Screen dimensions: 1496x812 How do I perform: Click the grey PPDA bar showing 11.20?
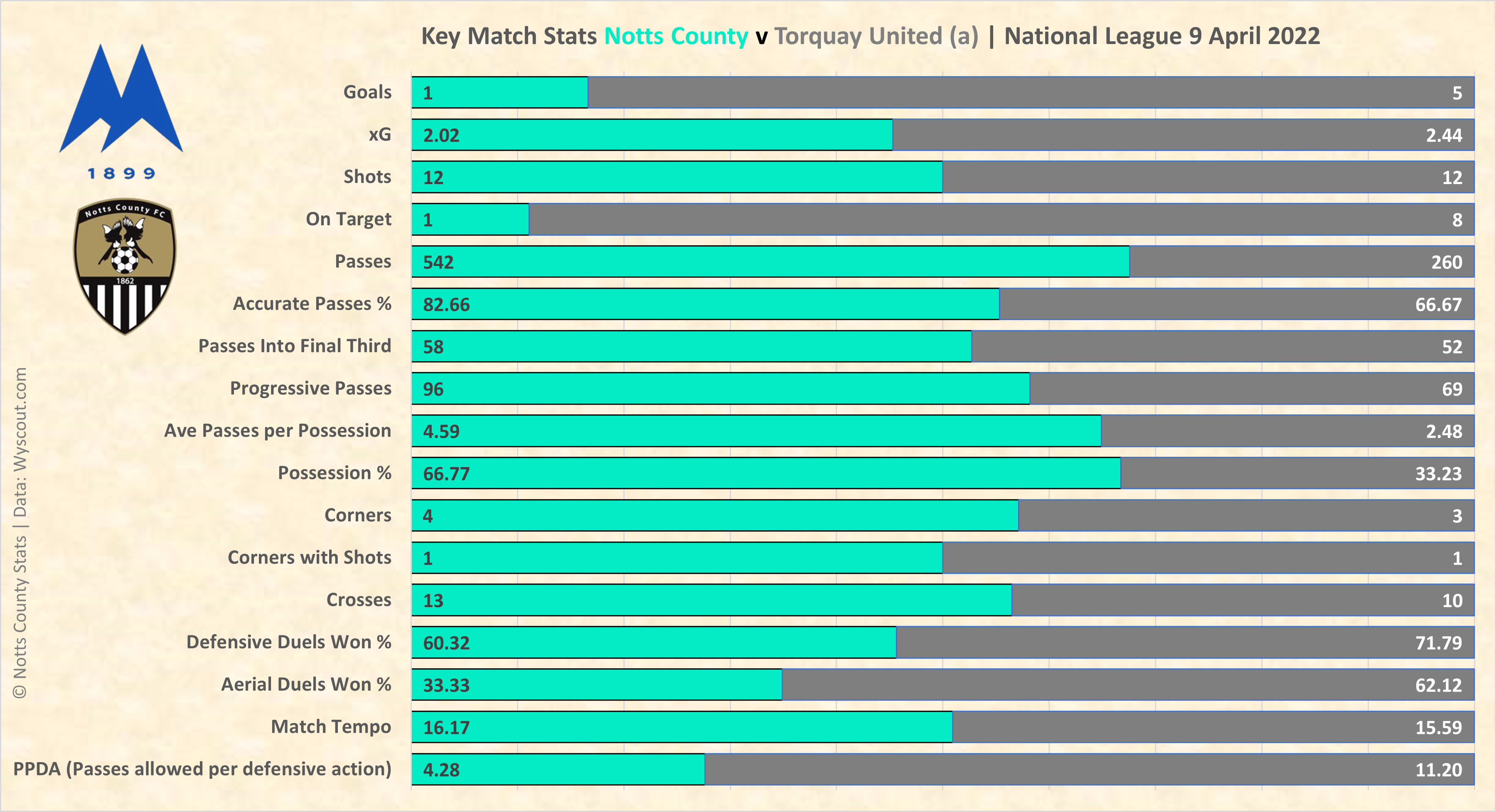point(1089,770)
